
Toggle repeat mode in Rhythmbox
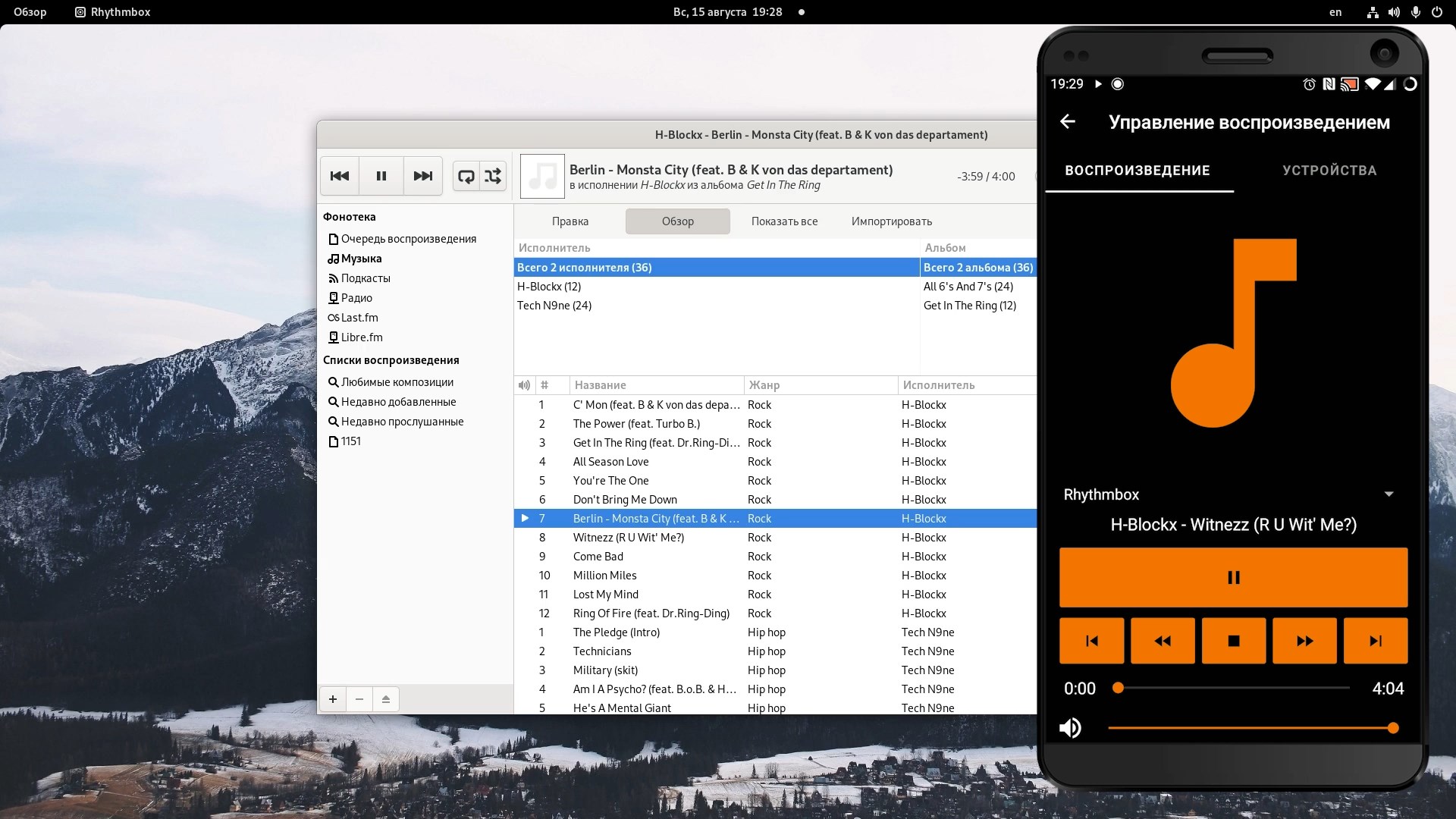466,176
